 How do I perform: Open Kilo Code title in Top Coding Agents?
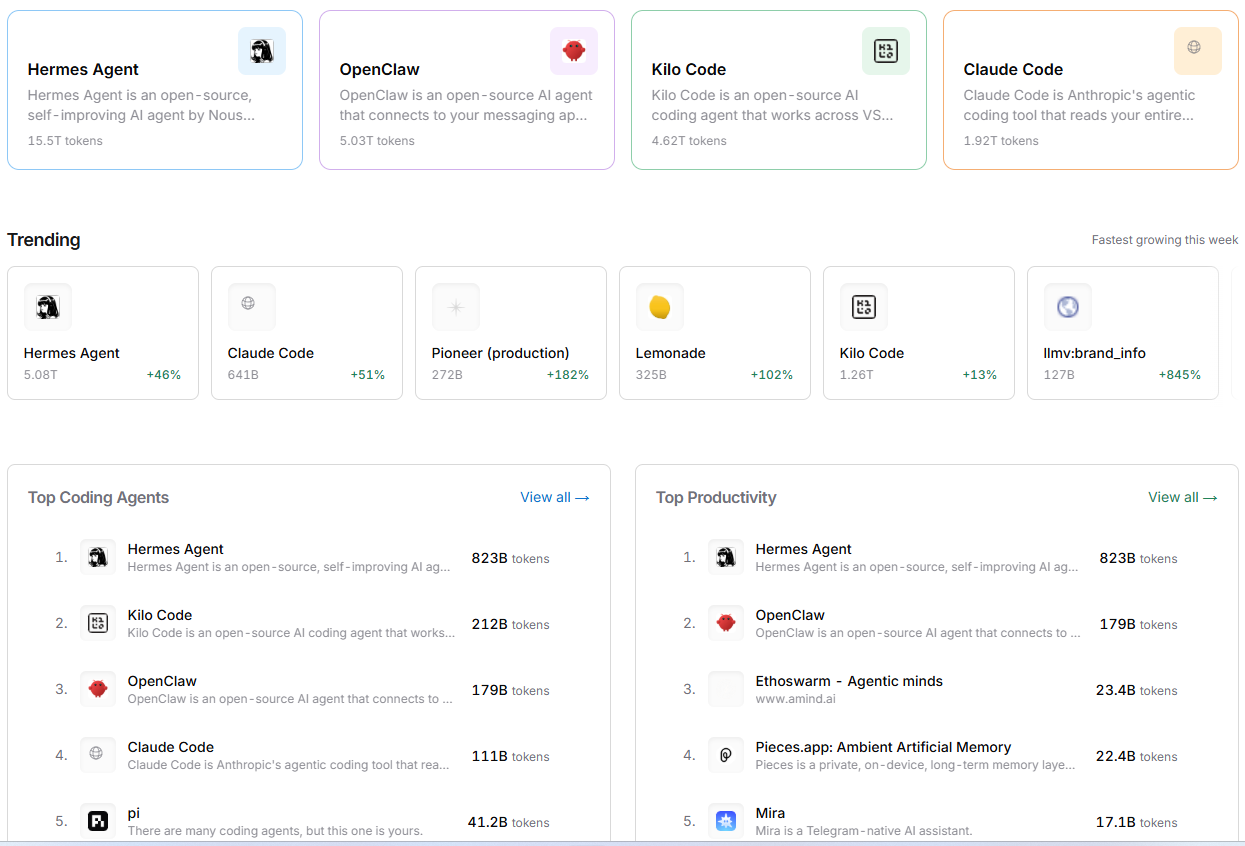click(x=160, y=615)
